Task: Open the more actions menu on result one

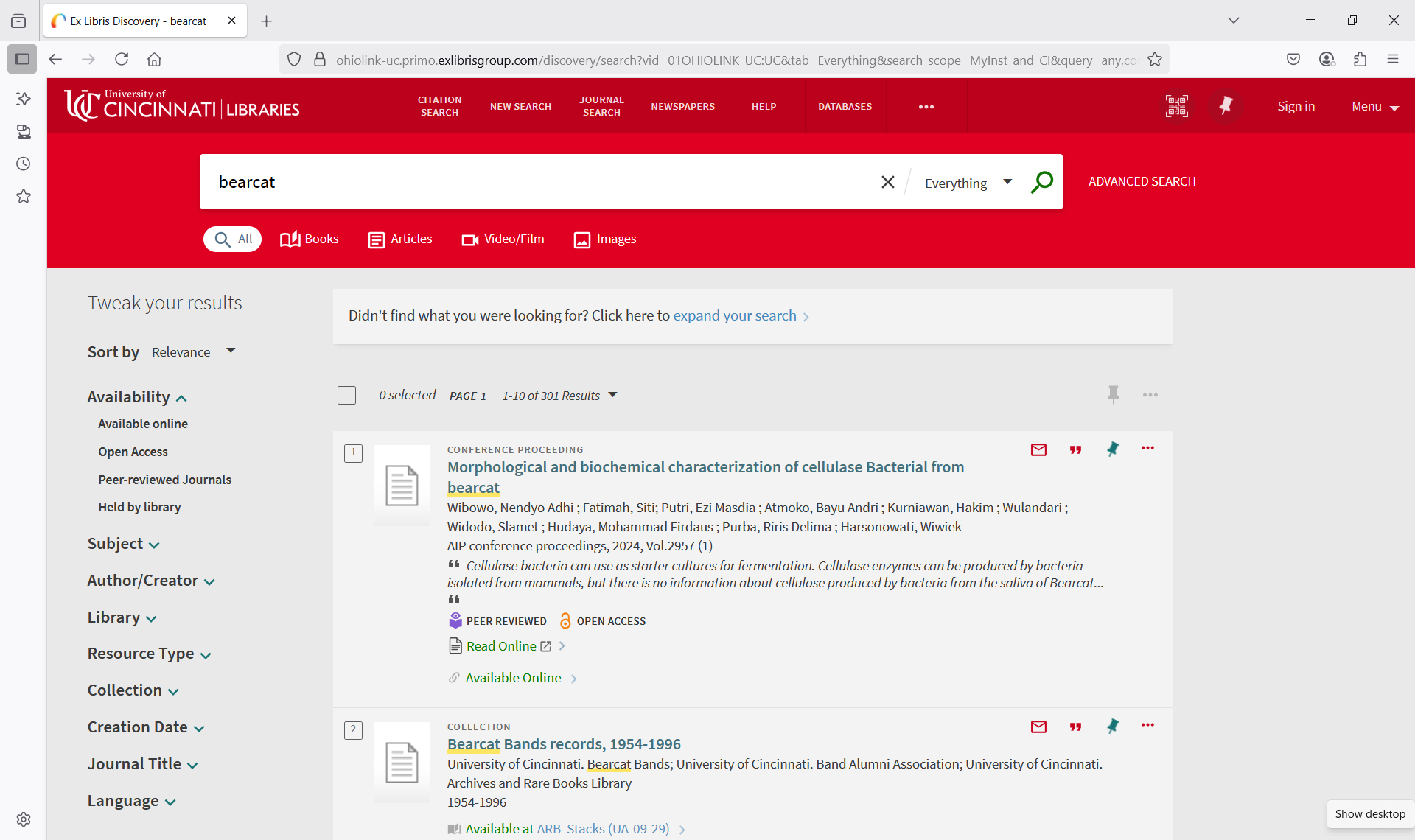Action: tap(1147, 448)
